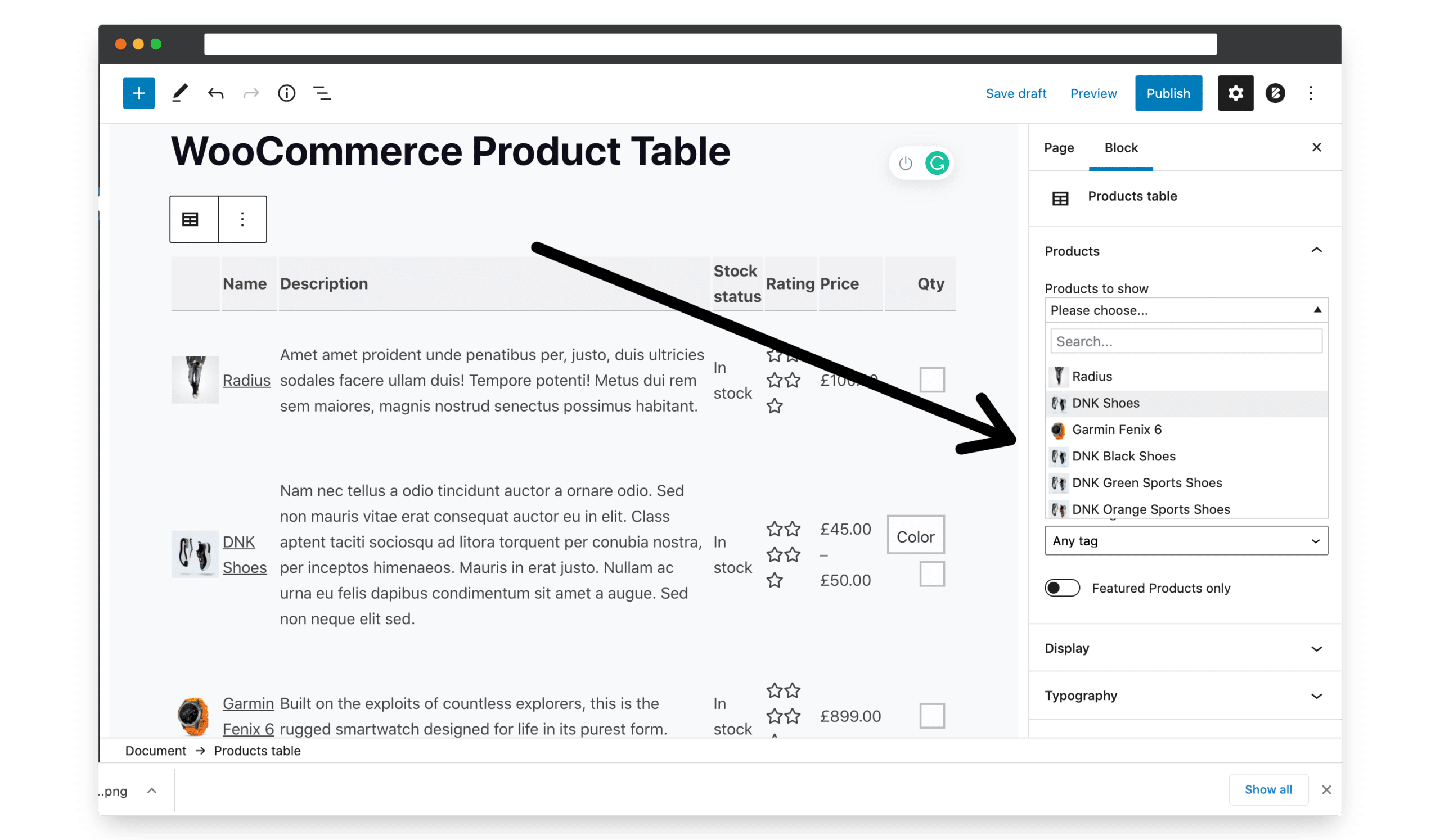Expand the Typography panel section

pyautogui.click(x=1186, y=696)
